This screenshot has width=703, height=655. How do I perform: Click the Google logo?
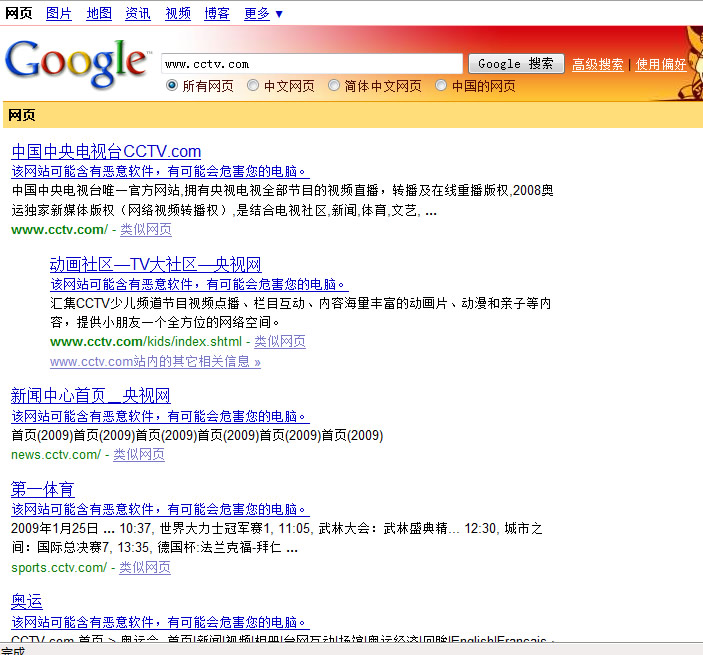click(x=77, y=62)
